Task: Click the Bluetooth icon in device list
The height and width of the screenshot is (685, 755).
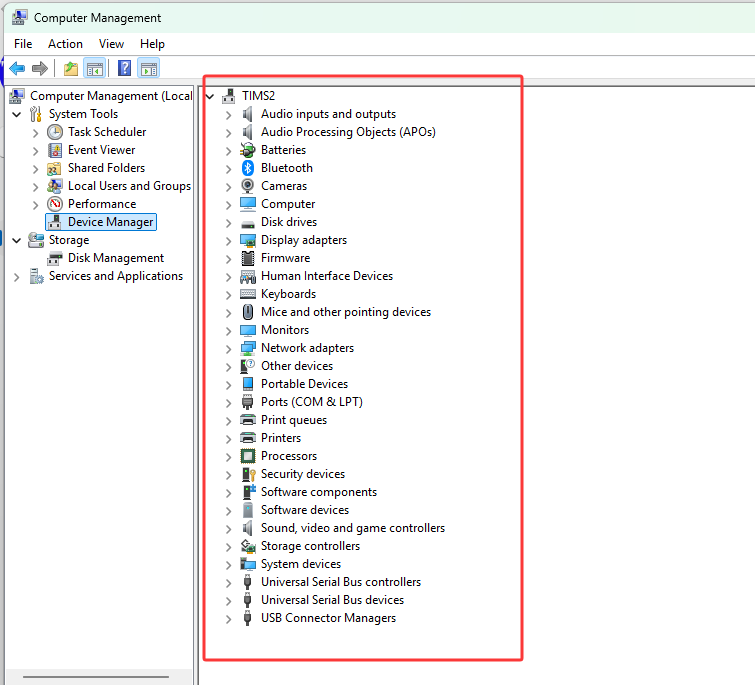Action: click(248, 168)
